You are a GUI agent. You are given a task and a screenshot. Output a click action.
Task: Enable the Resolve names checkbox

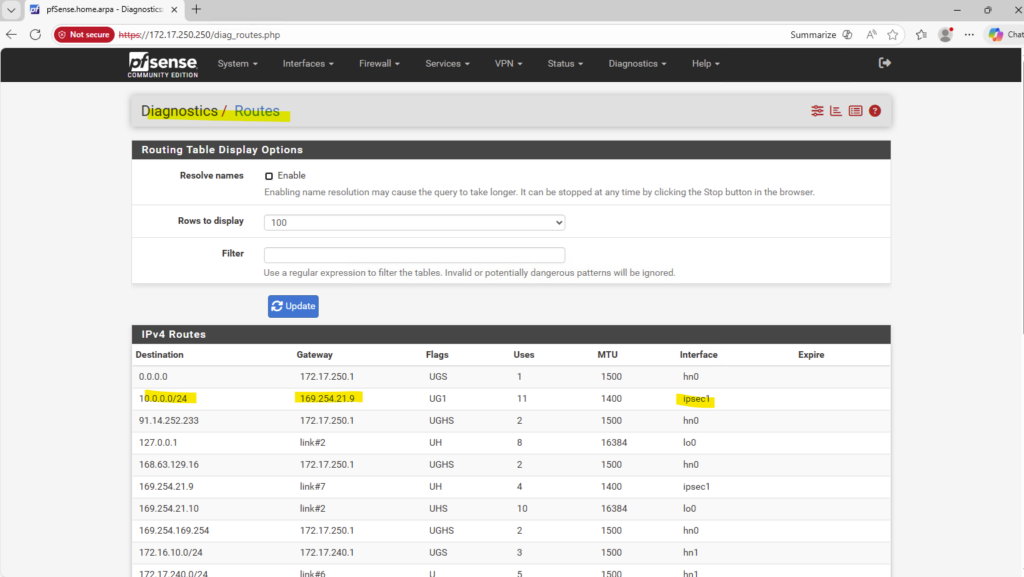click(269, 176)
